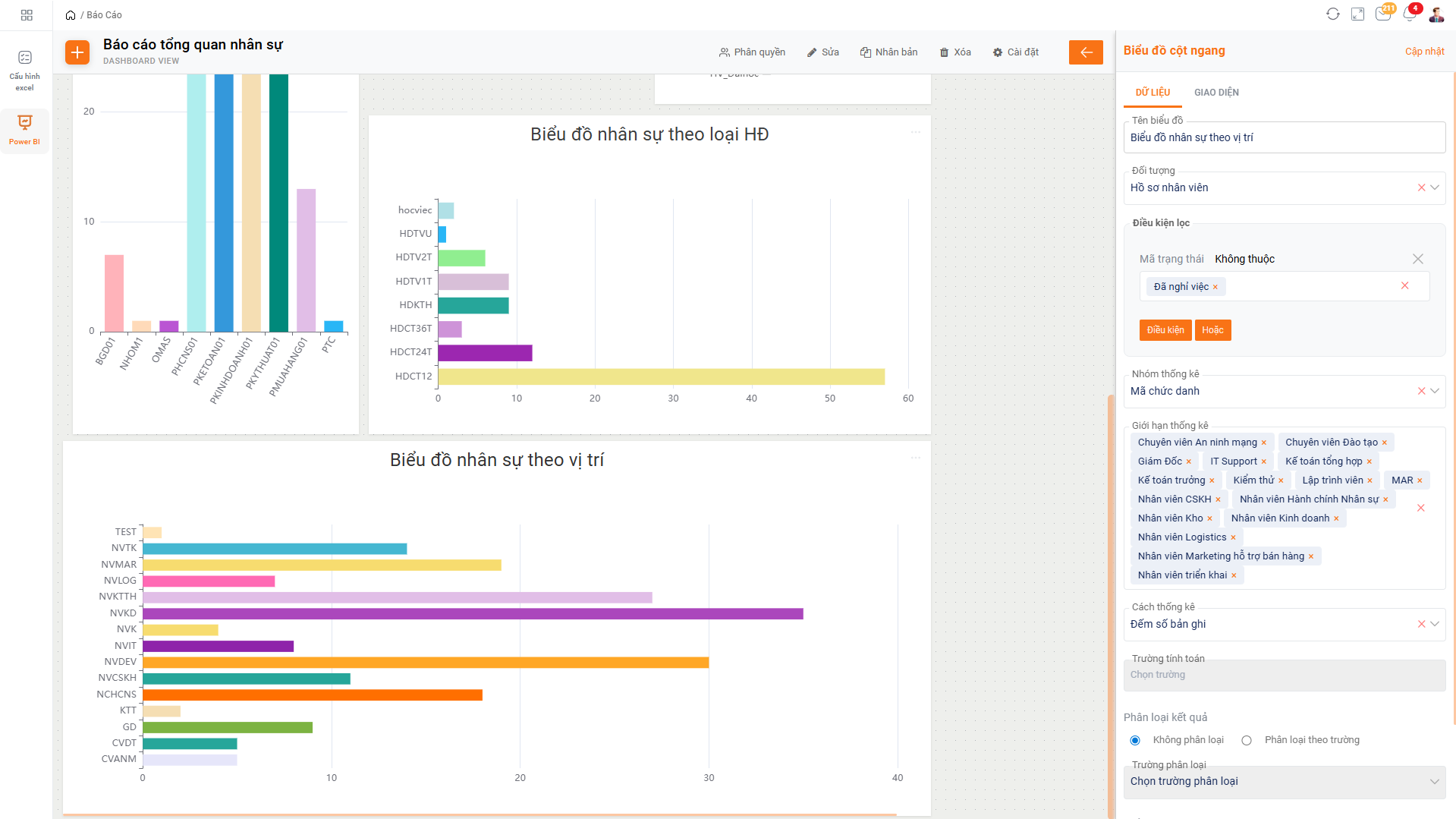
Task: Toggle fullscreen expand icon
Action: [1357, 14]
